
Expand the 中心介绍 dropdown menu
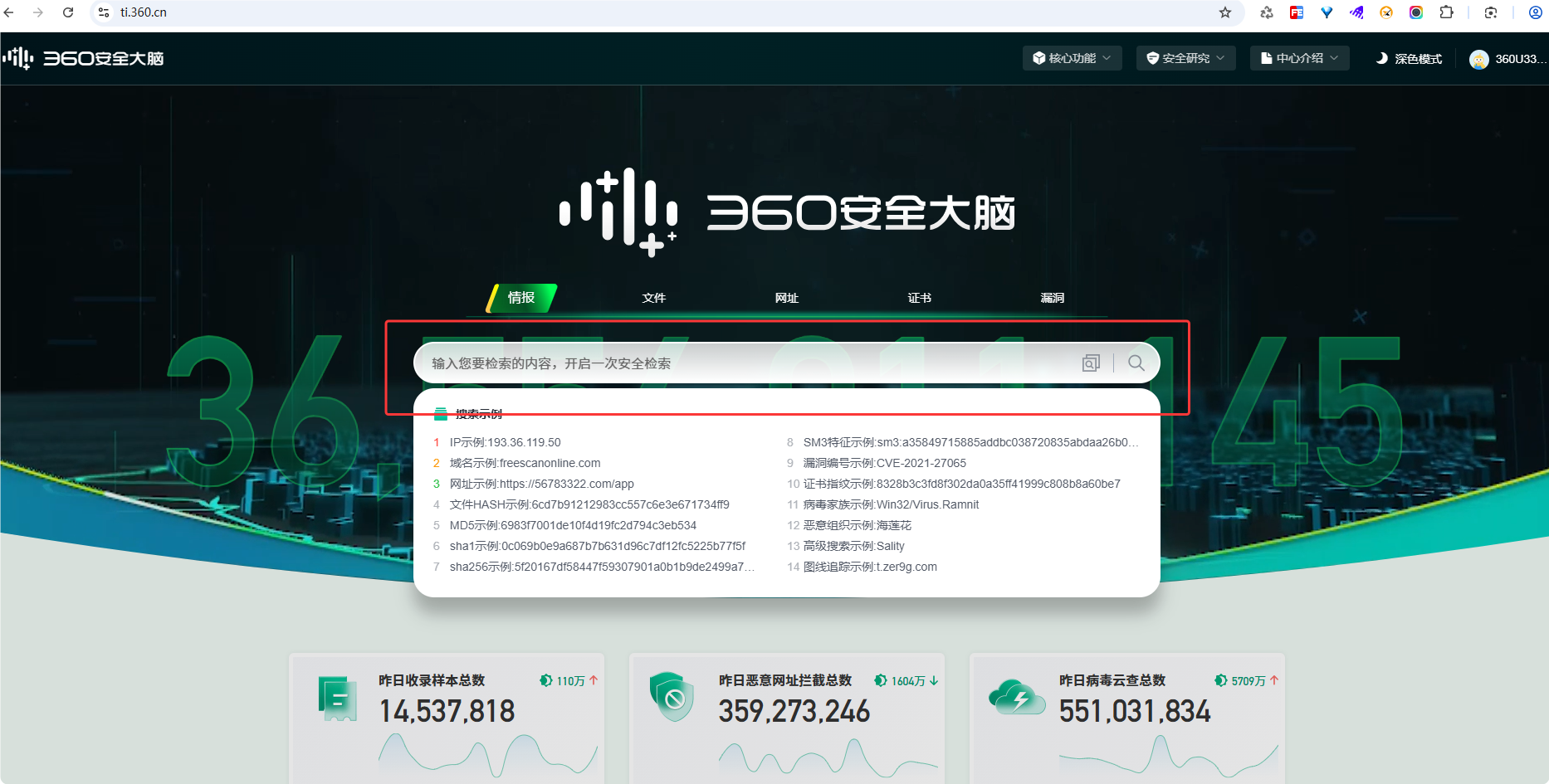tap(1299, 58)
